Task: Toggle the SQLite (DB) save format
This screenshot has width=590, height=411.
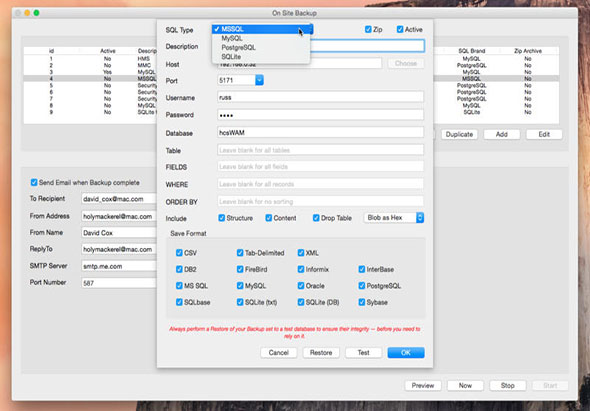Action: [x=301, y=302]
